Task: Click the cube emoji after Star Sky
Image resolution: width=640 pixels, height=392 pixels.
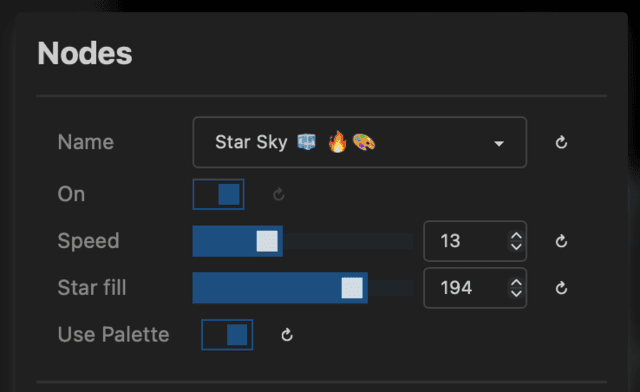Action: 306,142
